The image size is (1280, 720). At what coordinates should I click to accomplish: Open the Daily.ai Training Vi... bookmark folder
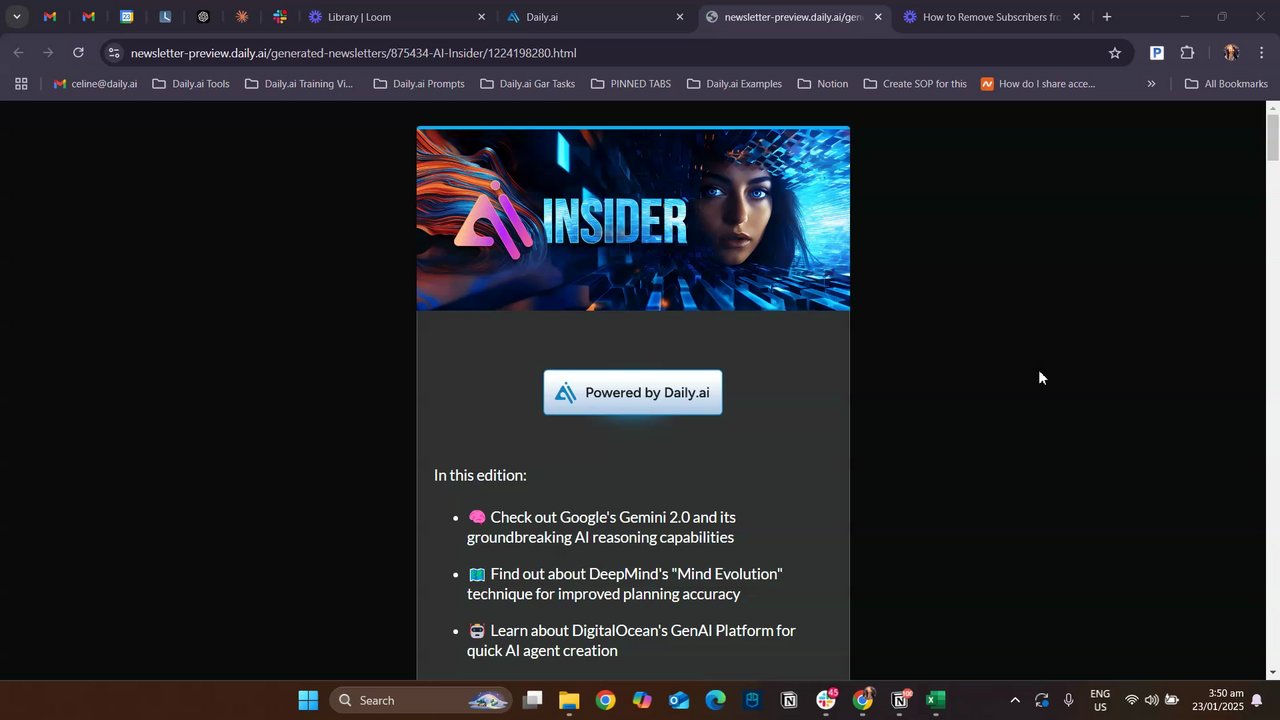(x=299, y=84)
